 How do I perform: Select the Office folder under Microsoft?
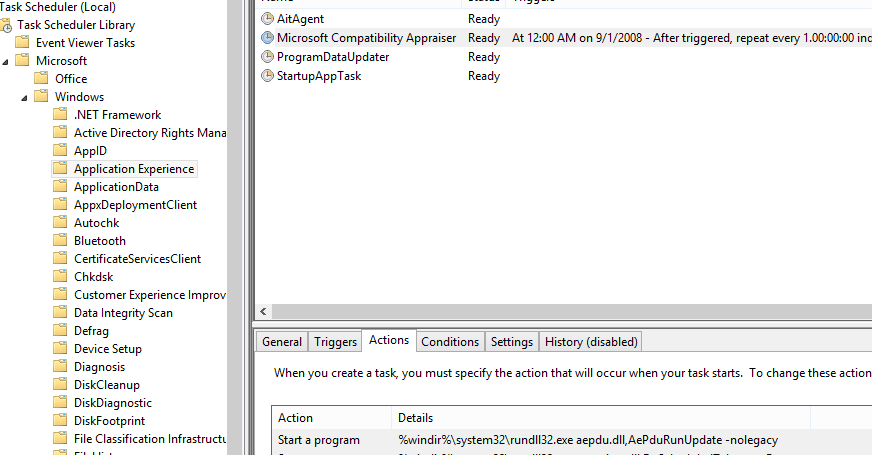tap(71, 79)
